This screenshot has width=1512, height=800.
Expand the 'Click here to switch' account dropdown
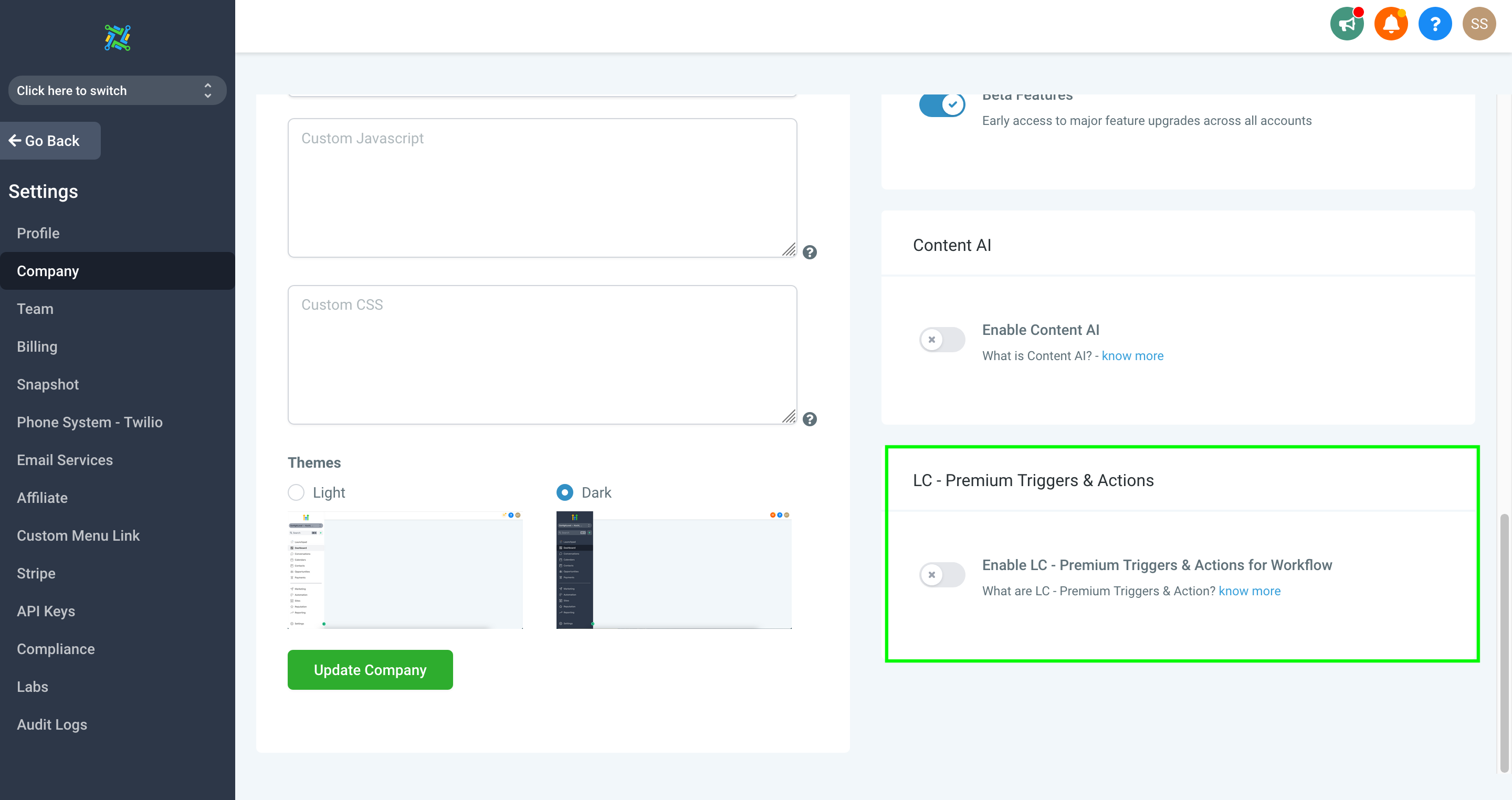[x=117, y=90]
